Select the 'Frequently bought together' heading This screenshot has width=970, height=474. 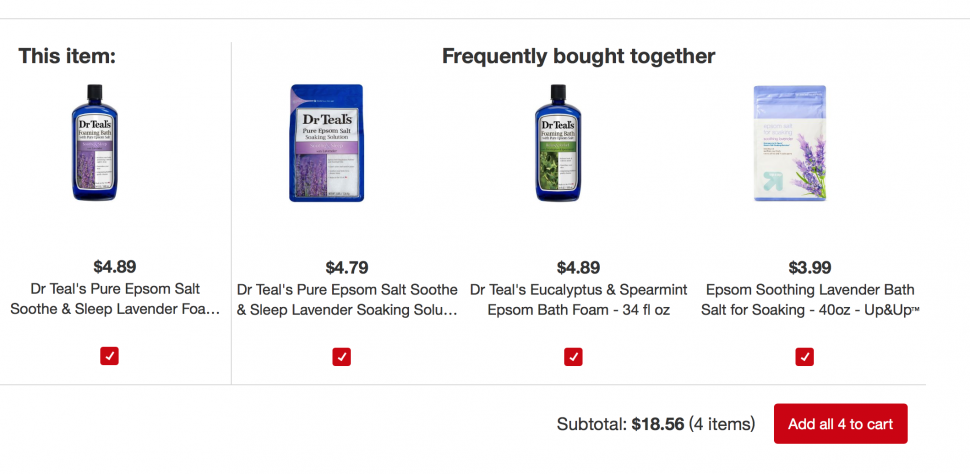point(578,56)
